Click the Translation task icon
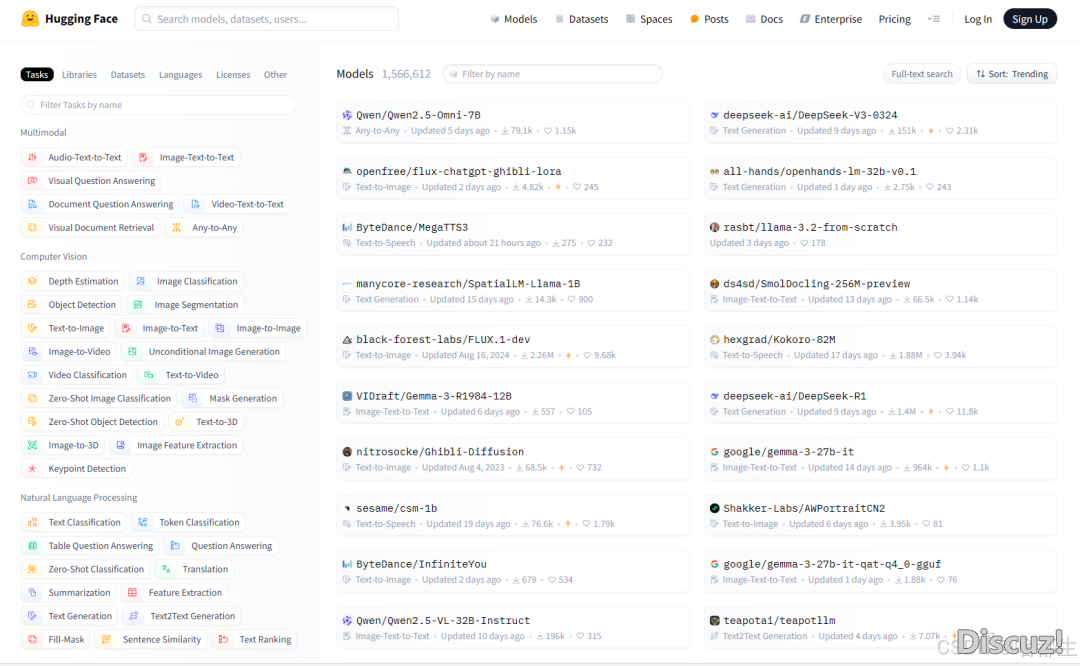Image resolution: width=1080 pixels, height=666 pixels. coord(166,569)
